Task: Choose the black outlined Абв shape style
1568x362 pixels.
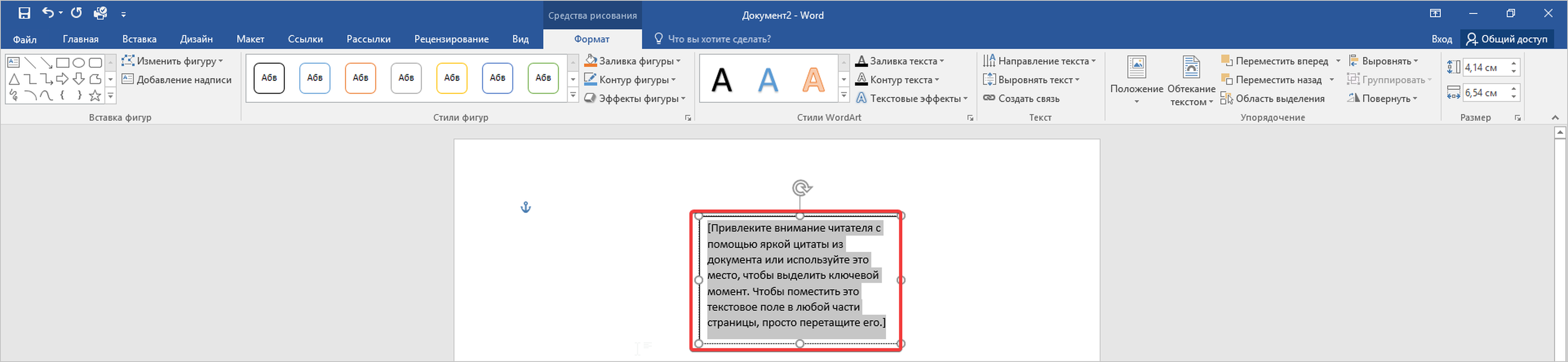Action: (269, 78)
